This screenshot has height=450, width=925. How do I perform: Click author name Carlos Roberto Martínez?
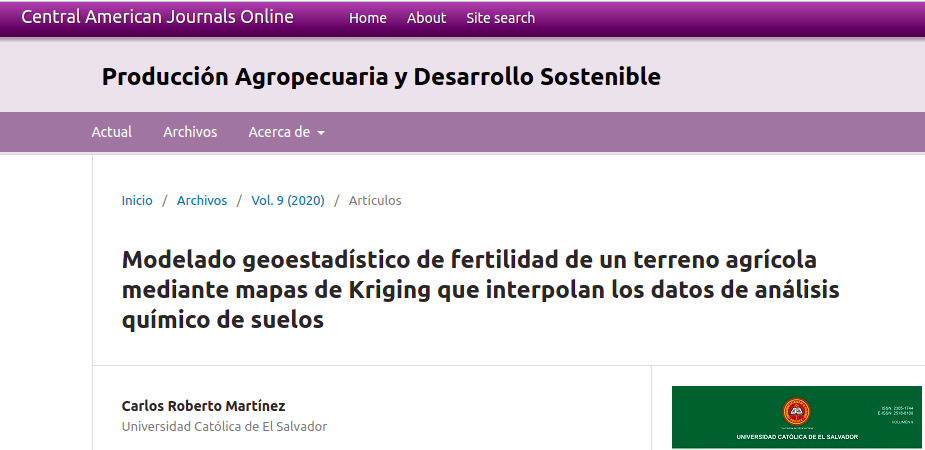(204, 406)
